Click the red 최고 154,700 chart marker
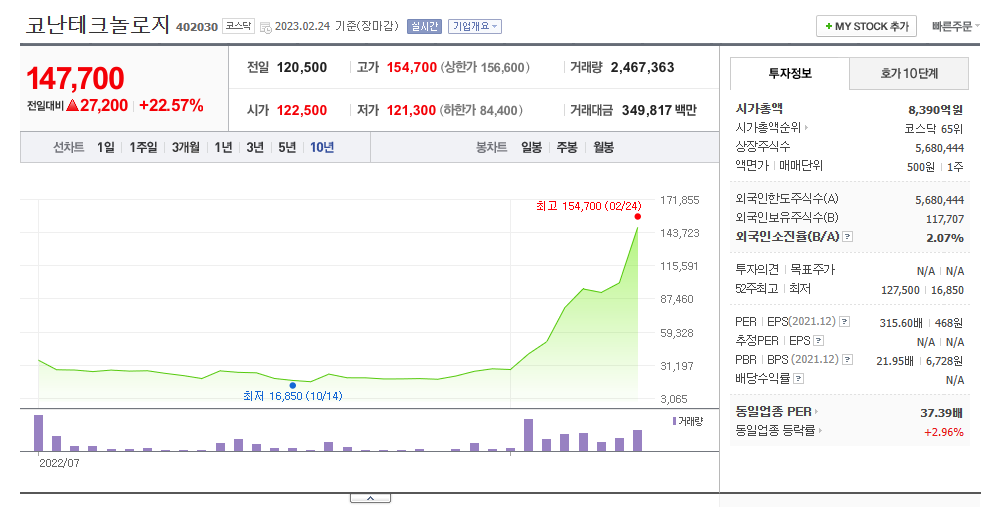The height and width of the screenshot is (507, 989). pos(638,216)
